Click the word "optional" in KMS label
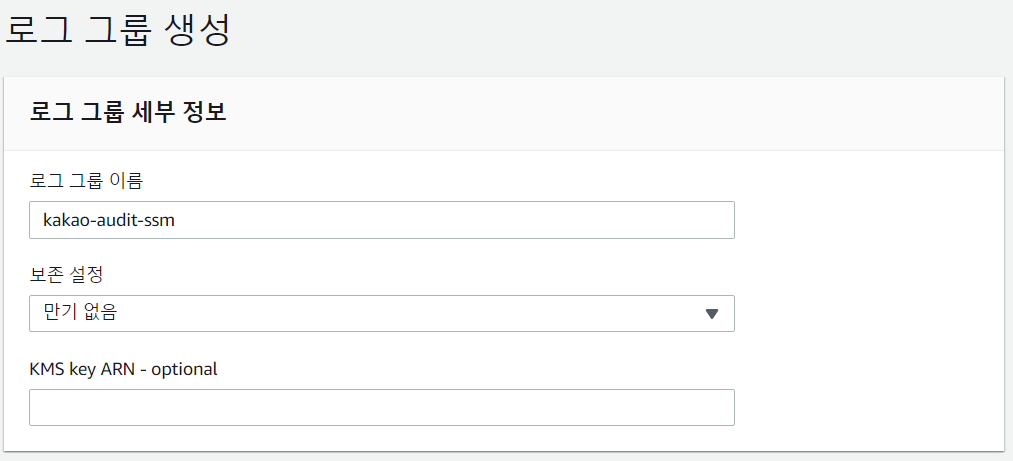The image size is (1013, 461). (183, 368)
